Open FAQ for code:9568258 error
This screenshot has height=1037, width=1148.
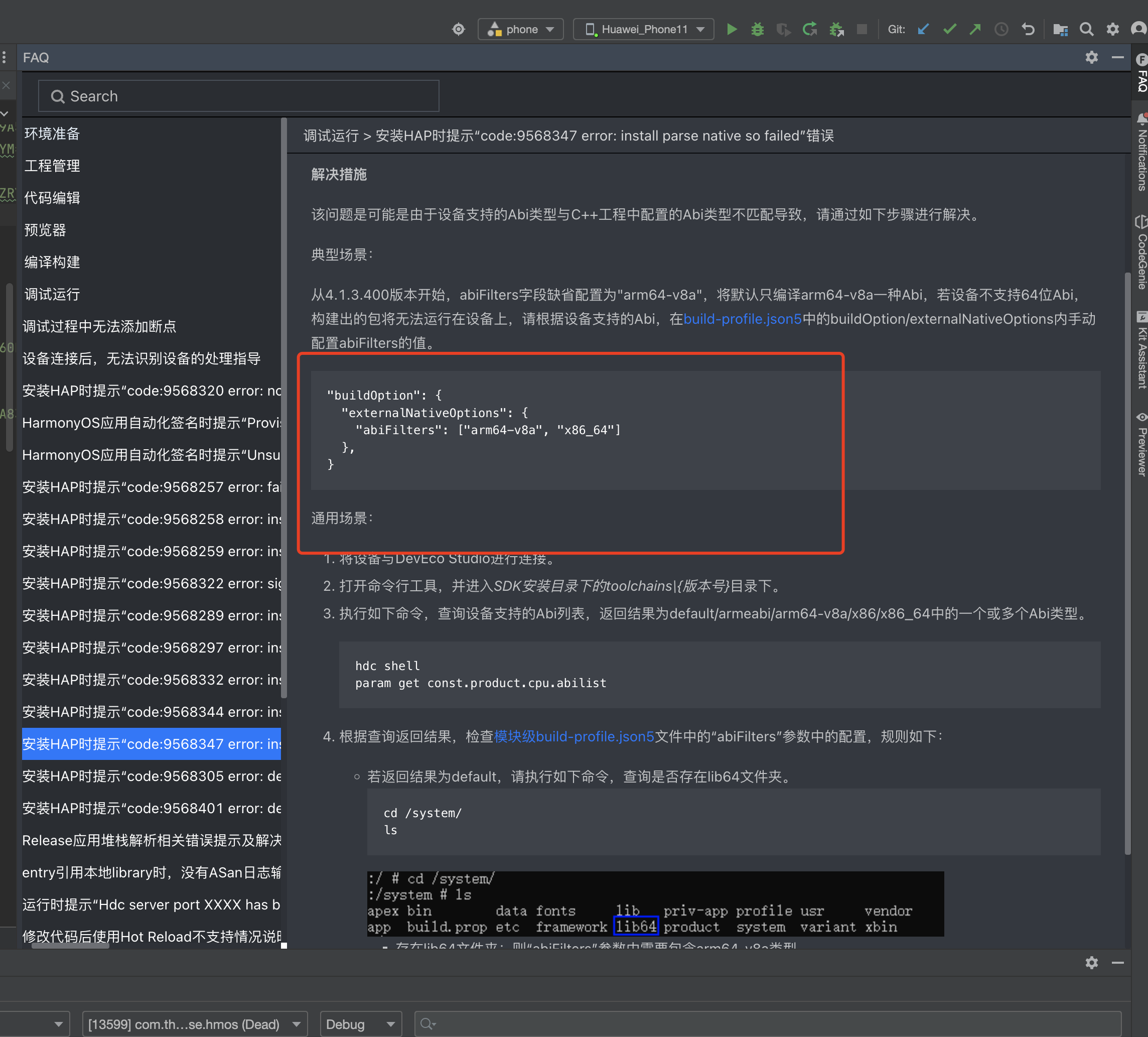click(x=152, y=519)
